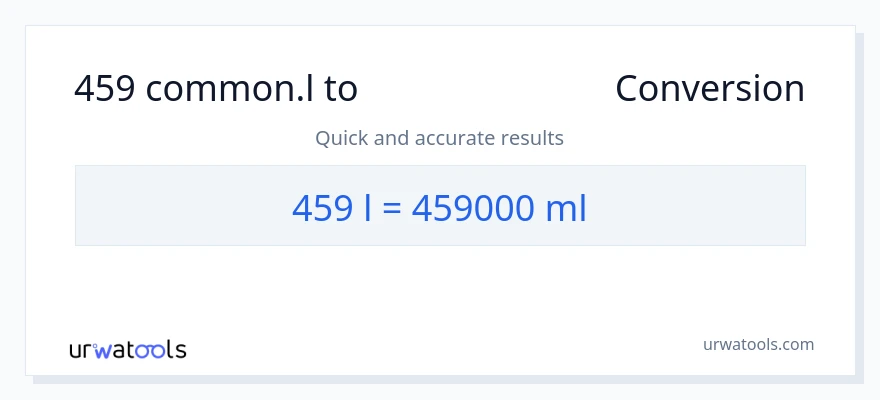Click the word "to" in the title
Screen dimensions: 880x400
click(341, 89)
